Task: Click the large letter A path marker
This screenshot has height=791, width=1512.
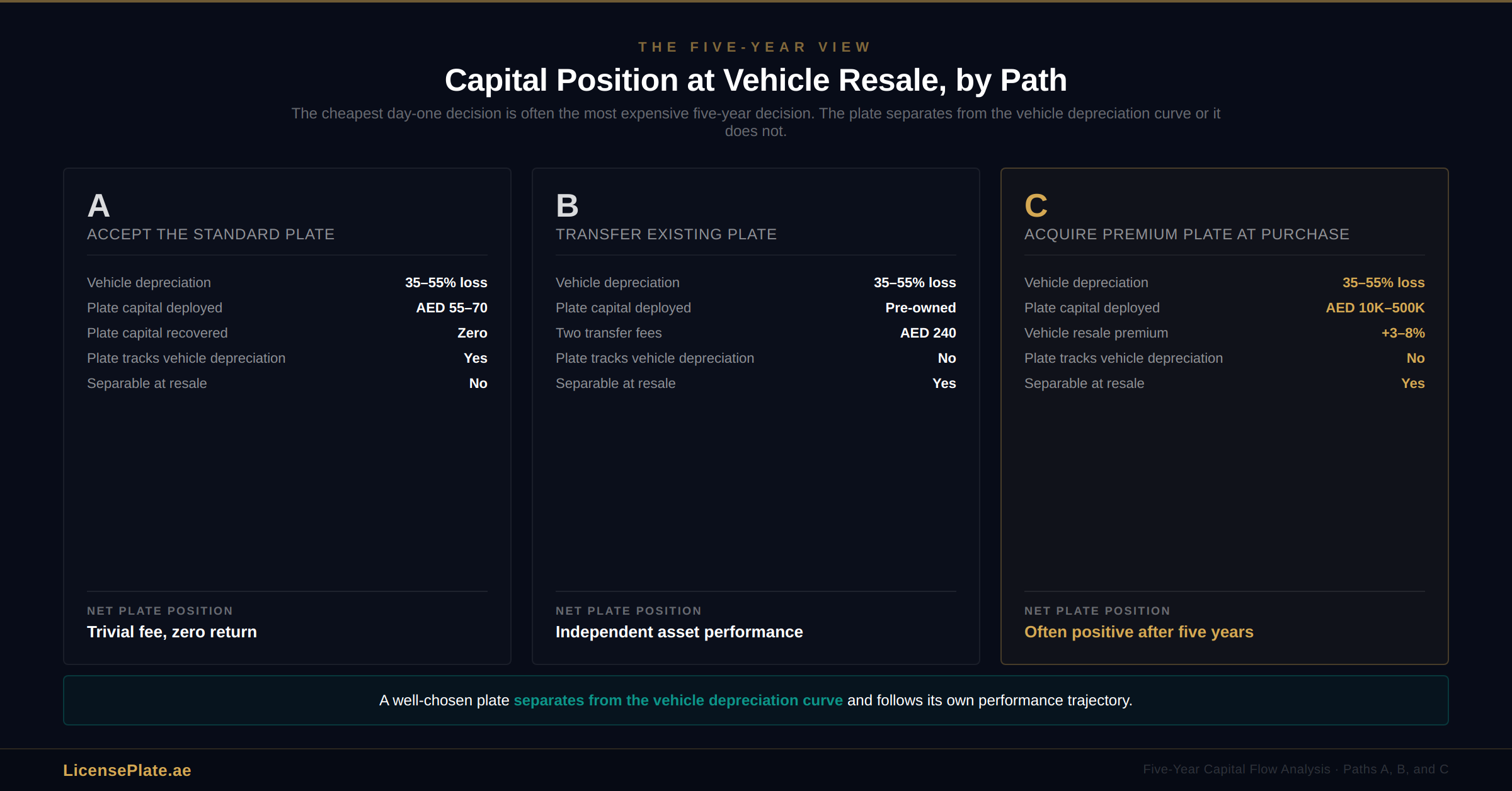Action: (98, 206)
